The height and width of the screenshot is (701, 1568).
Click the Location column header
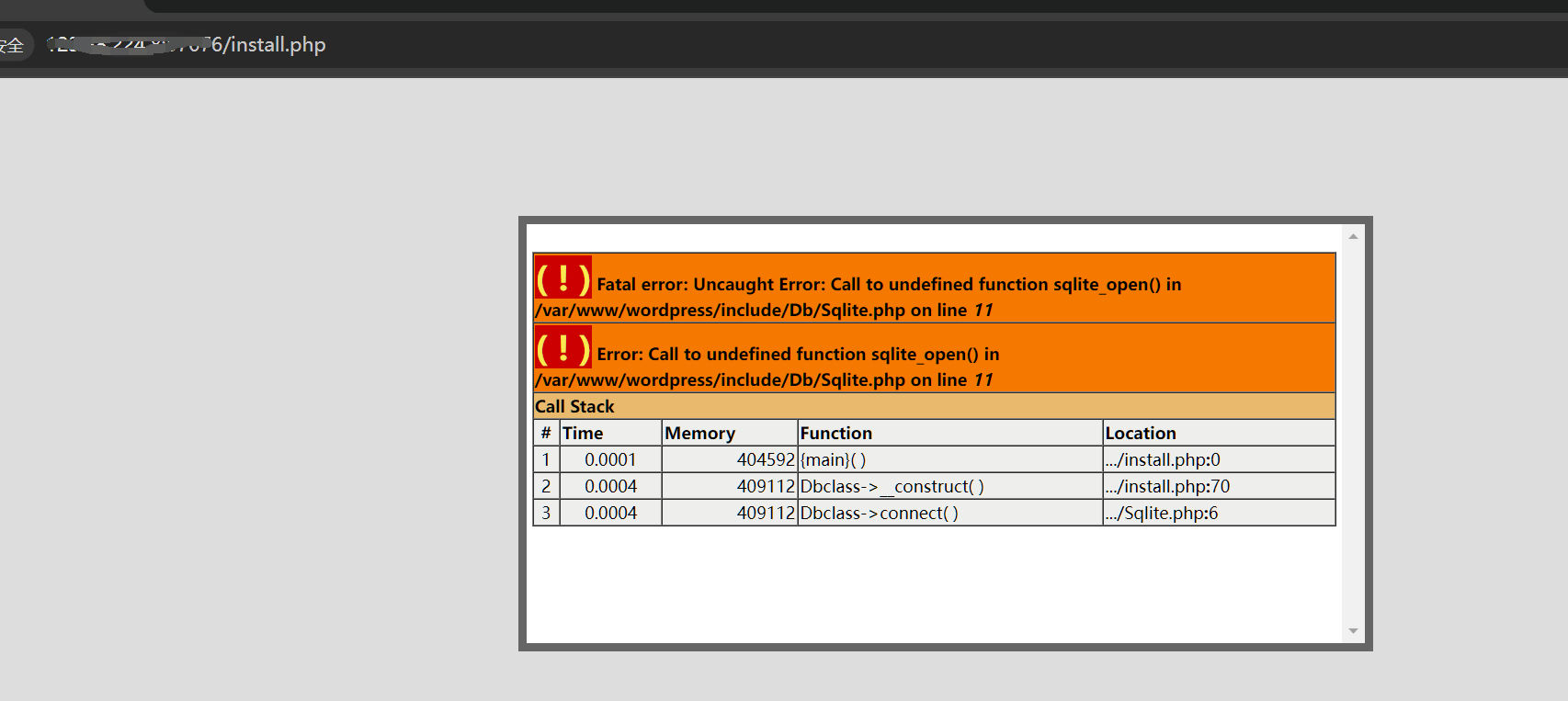click(1219, 433)
